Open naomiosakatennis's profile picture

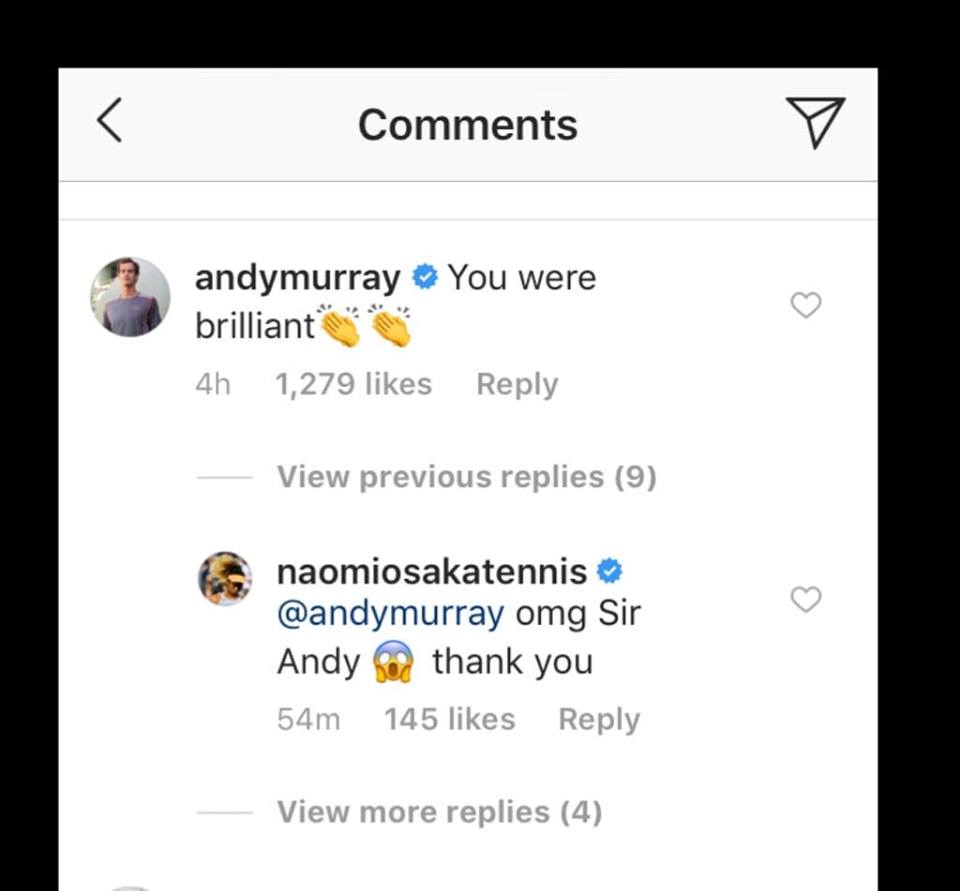(225, 578)
